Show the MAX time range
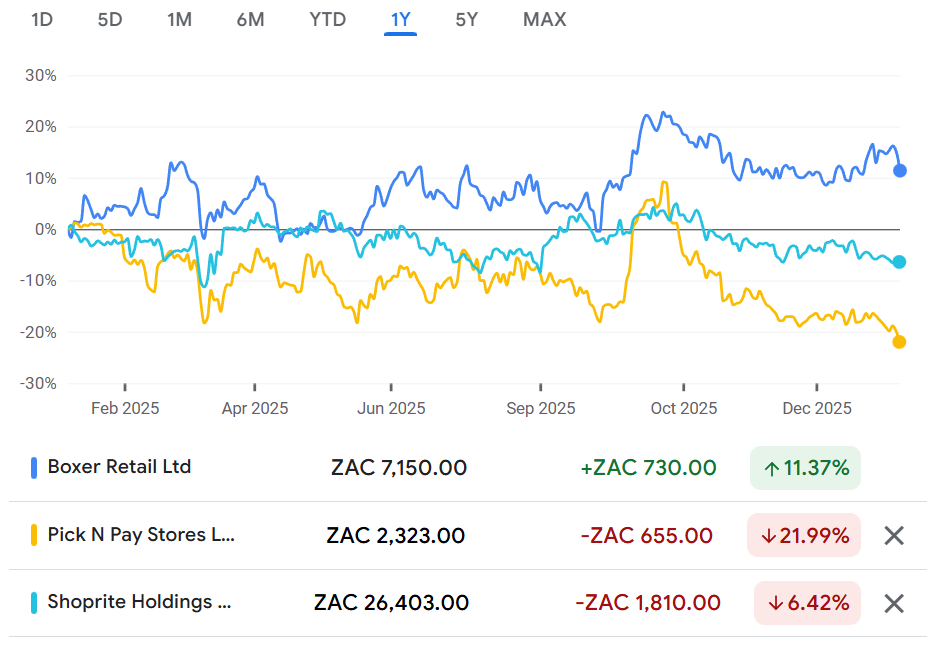Screen dimensions: 936x653 [544, 19]
